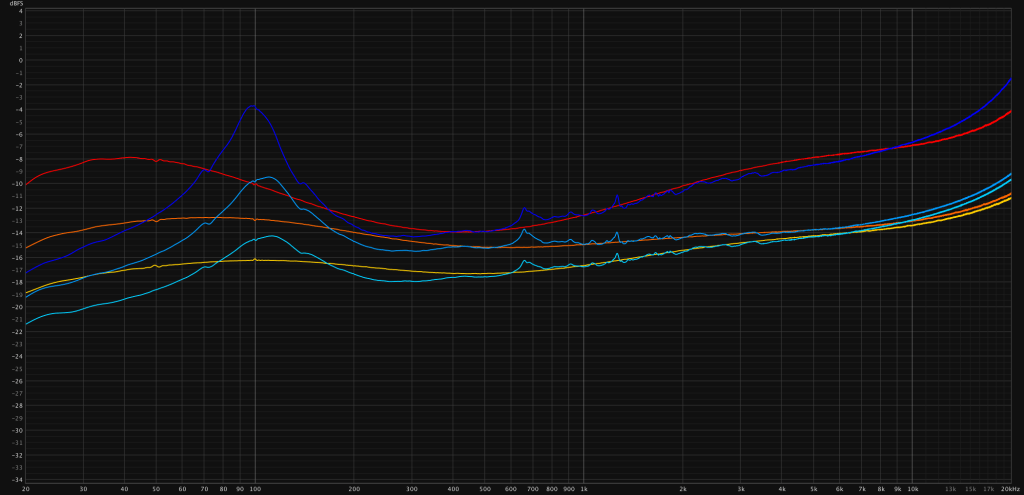
Task: Click the dark blue curve's peak near 100 Hz
Action: 253,106
